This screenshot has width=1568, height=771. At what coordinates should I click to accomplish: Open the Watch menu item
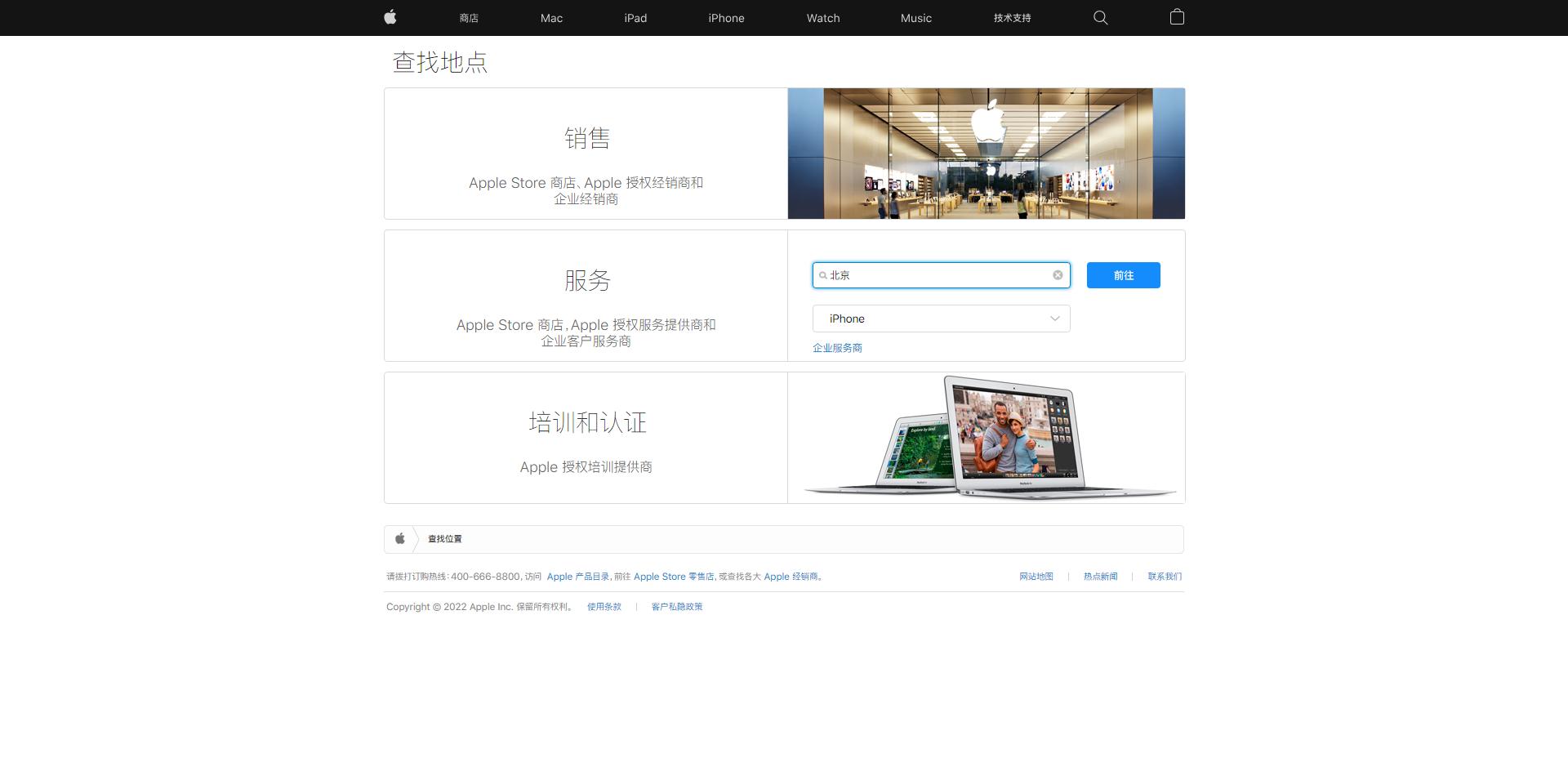[x=823, y=18]
